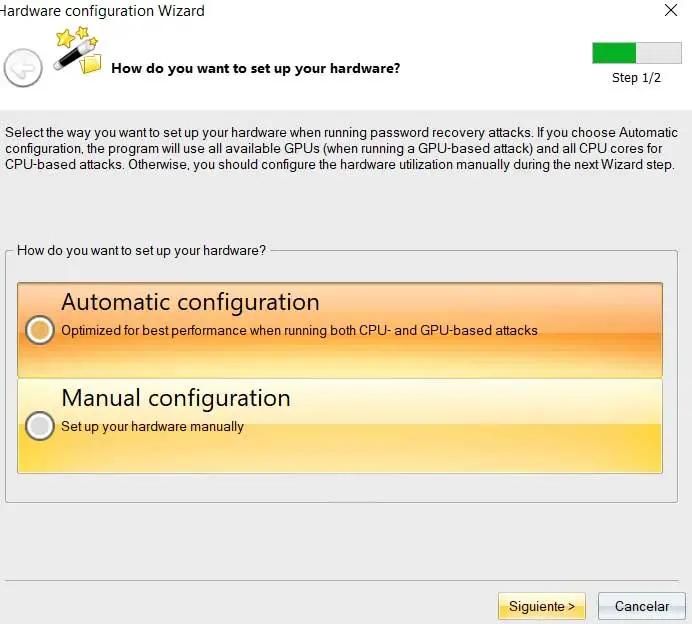Click the Manual configuration heading text
This screenshot has height=624, width=692.
point(176,398)
